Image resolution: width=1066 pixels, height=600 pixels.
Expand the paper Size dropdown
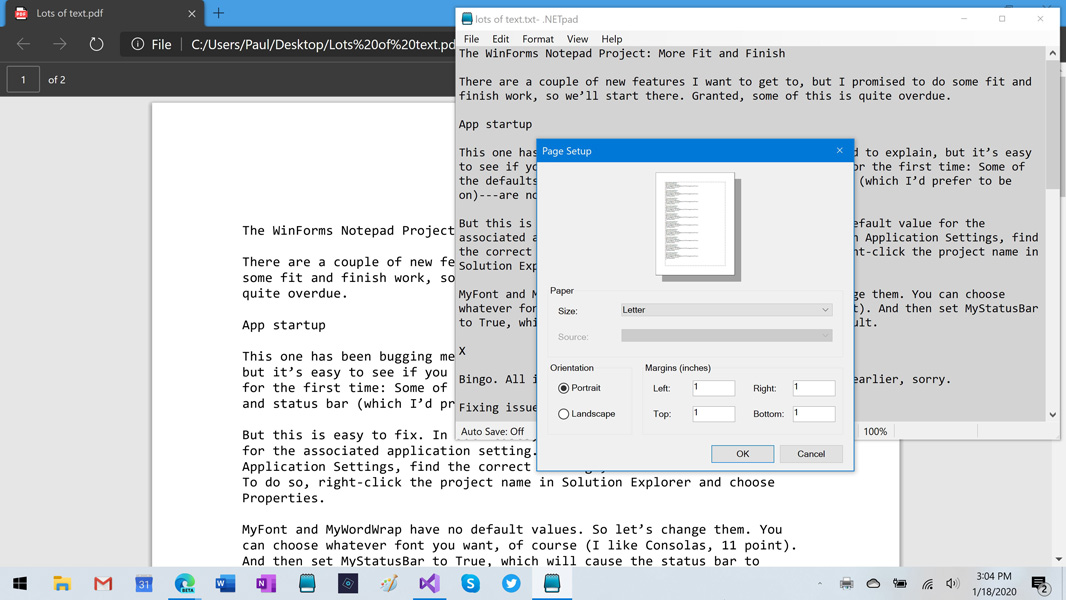(x=726, y=310)
